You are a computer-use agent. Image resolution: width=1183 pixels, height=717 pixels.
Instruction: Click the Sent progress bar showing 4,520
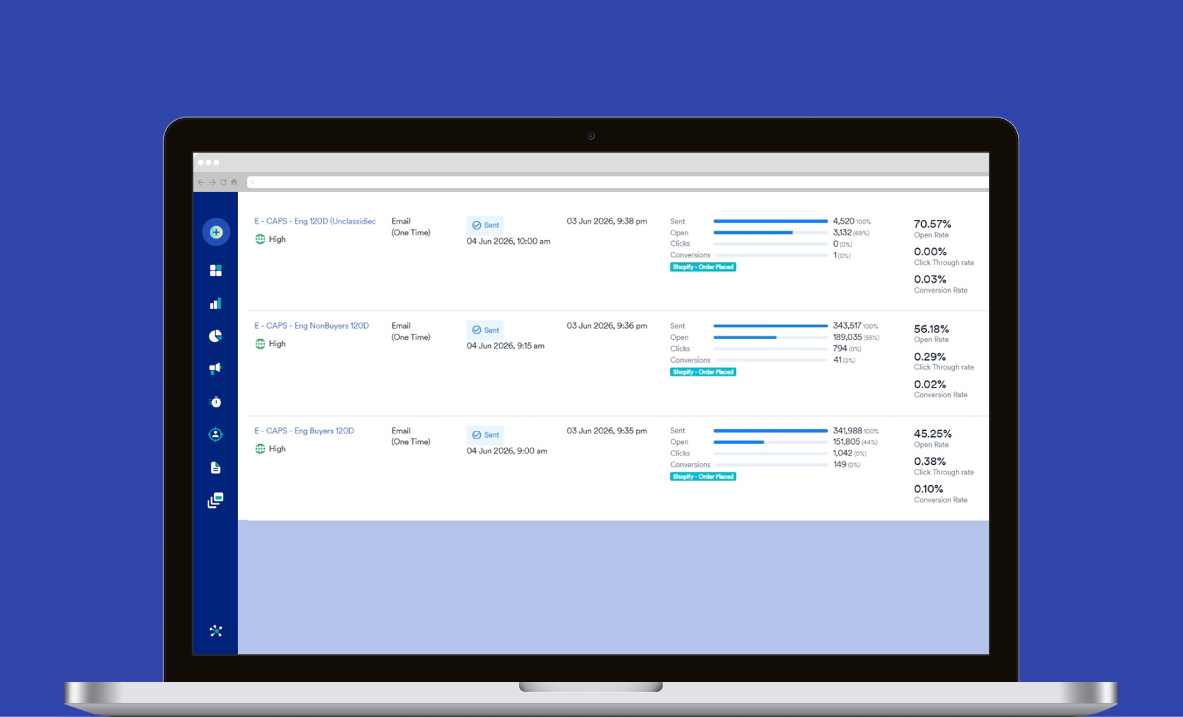[x=770, y=221]
